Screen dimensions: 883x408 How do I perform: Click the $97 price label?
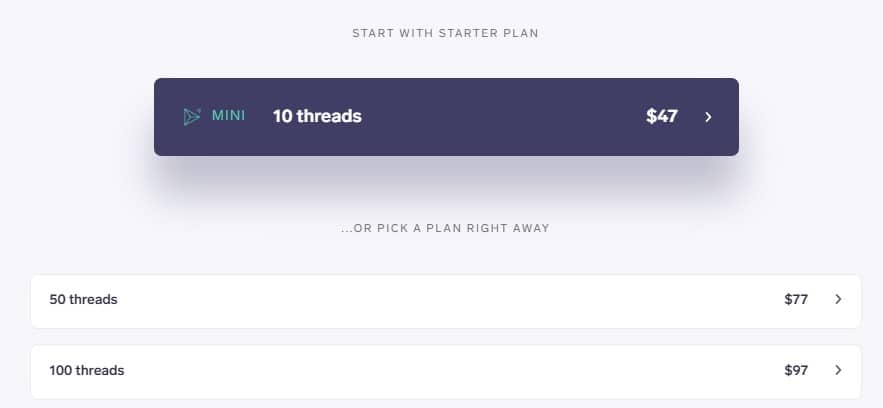pyautogui.click(x=796, y=370)
